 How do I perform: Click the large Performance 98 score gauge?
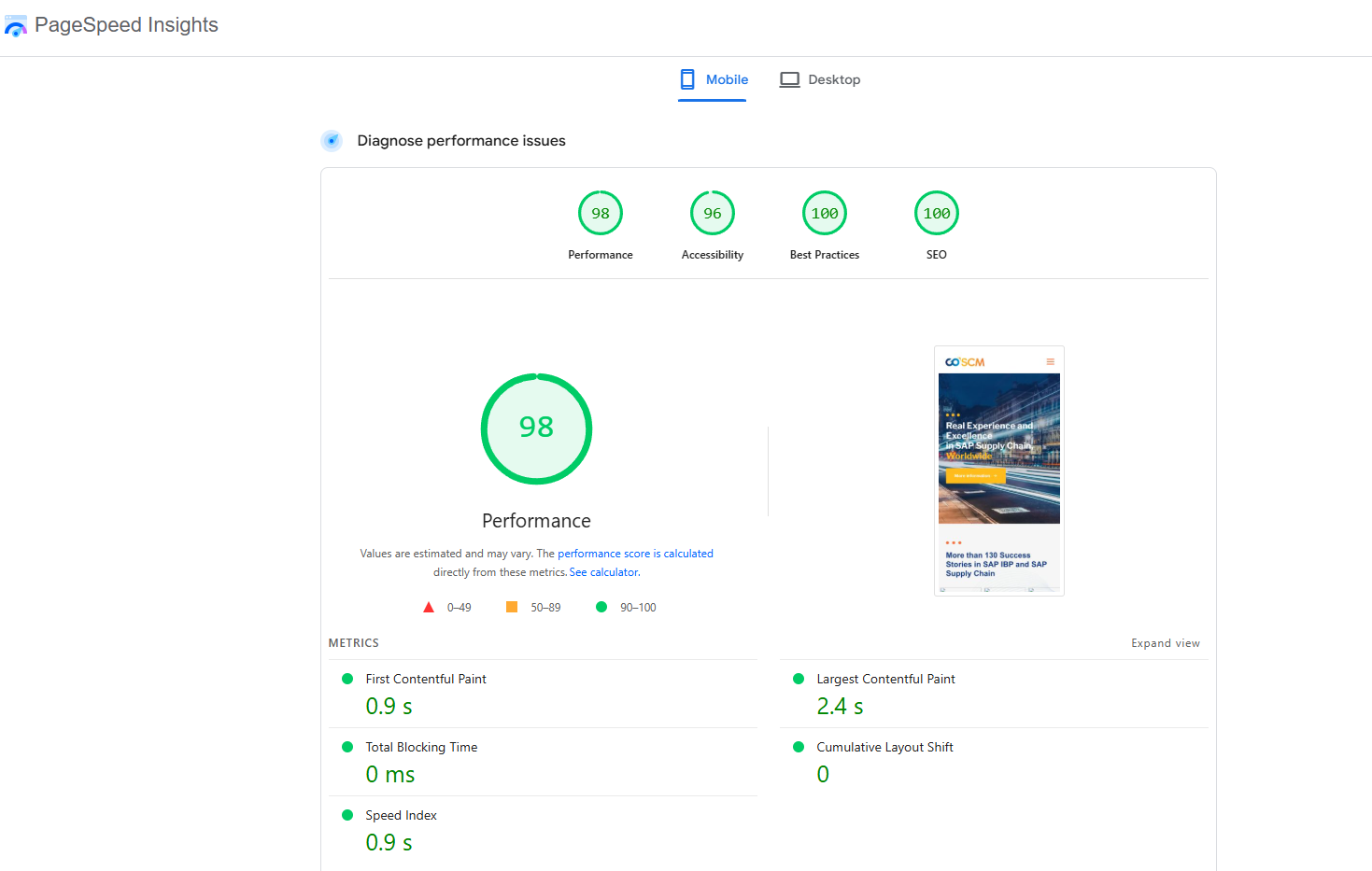click(536, 428)
